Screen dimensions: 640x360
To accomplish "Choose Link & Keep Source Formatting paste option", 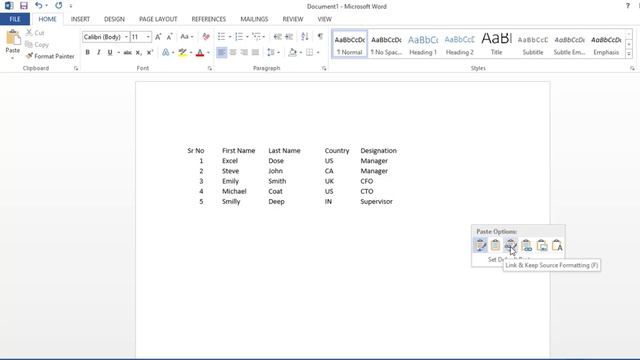I will [x=511, y=245].
